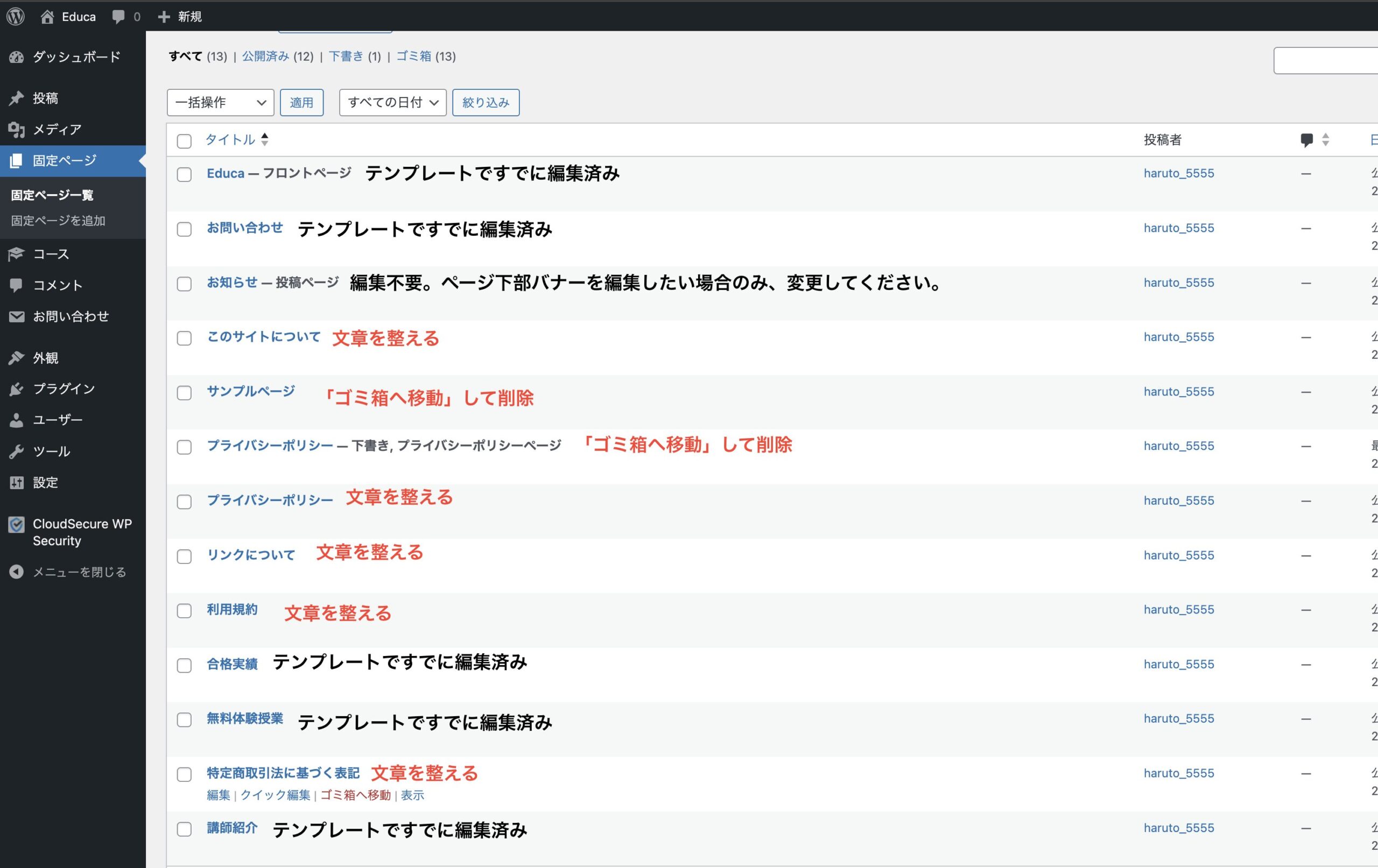Click the プラグイン plug icon
The image size is (1378, 868).
17,389
